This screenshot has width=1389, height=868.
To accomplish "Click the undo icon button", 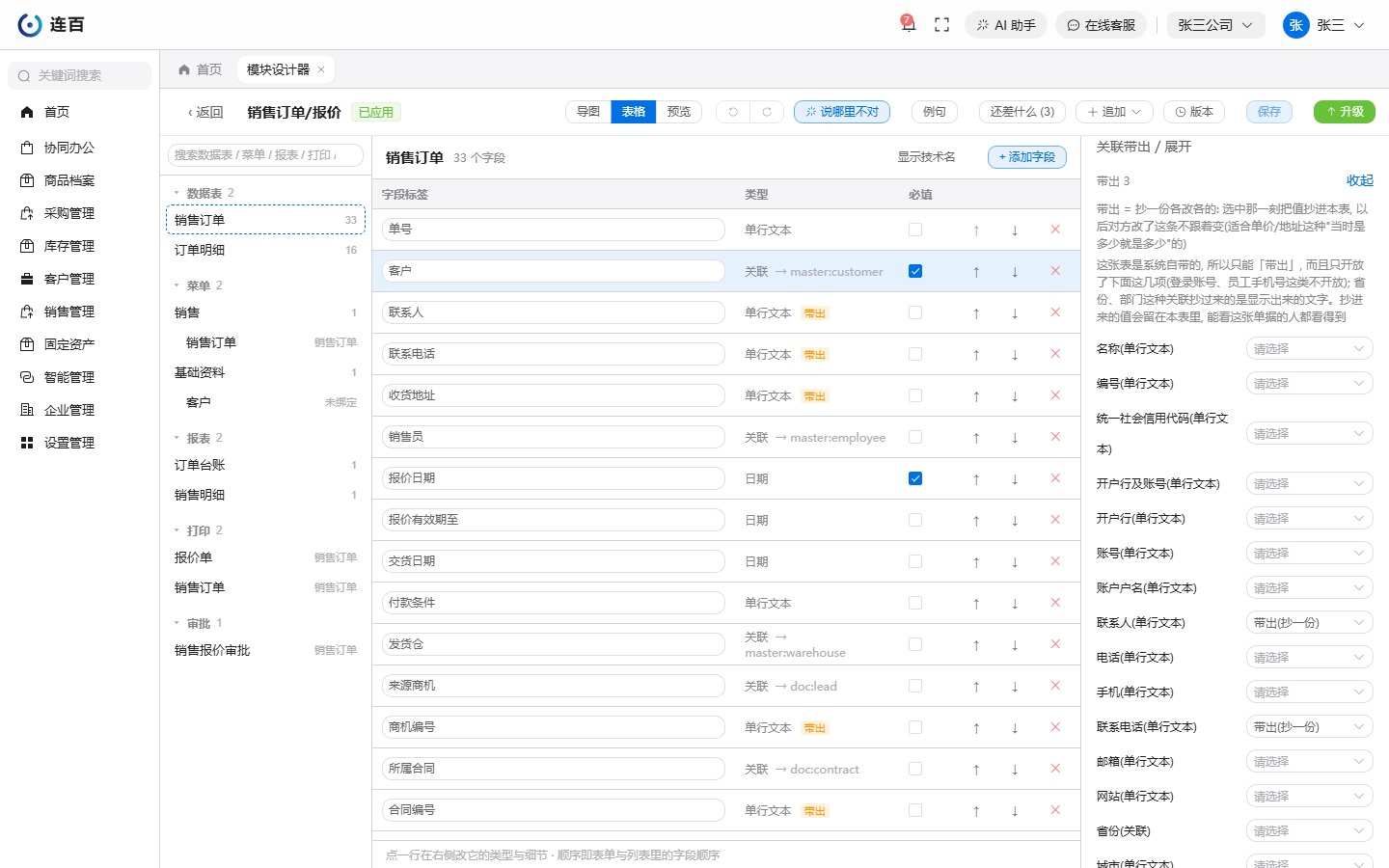I will [733, 112].
